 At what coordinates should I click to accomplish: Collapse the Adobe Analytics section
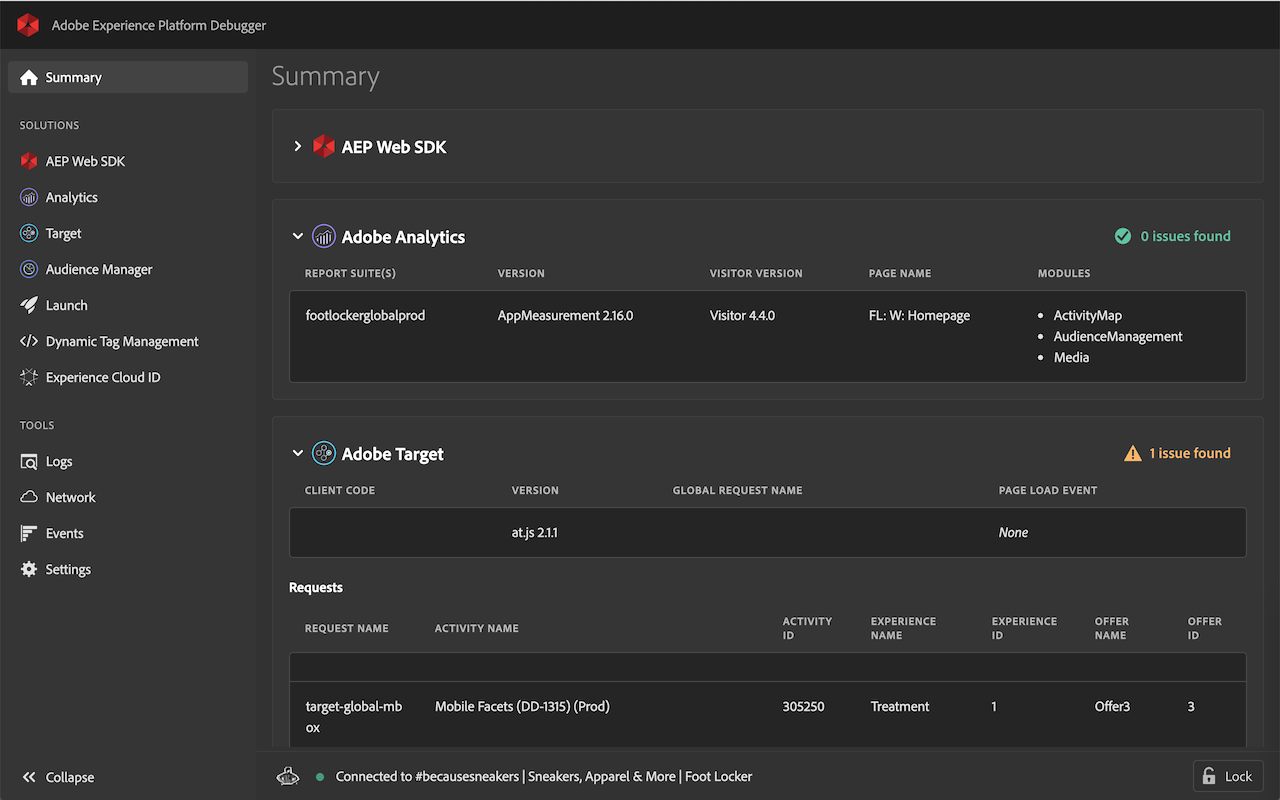(x=297, y=236)
